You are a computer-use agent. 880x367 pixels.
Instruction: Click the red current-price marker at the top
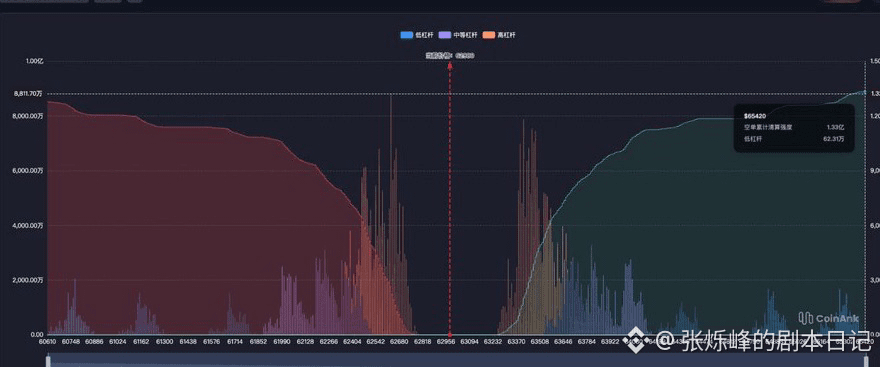click(450, 66)
